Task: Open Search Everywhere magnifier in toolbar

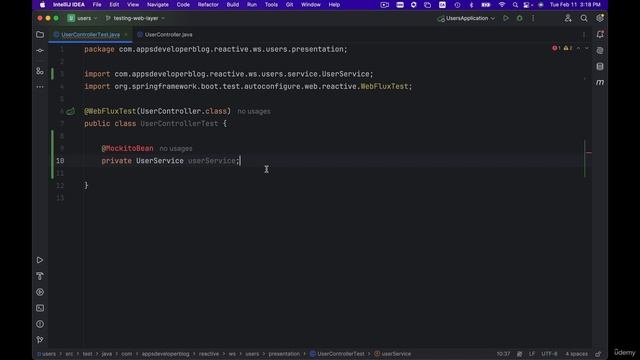Action: (x=584, y=18)
